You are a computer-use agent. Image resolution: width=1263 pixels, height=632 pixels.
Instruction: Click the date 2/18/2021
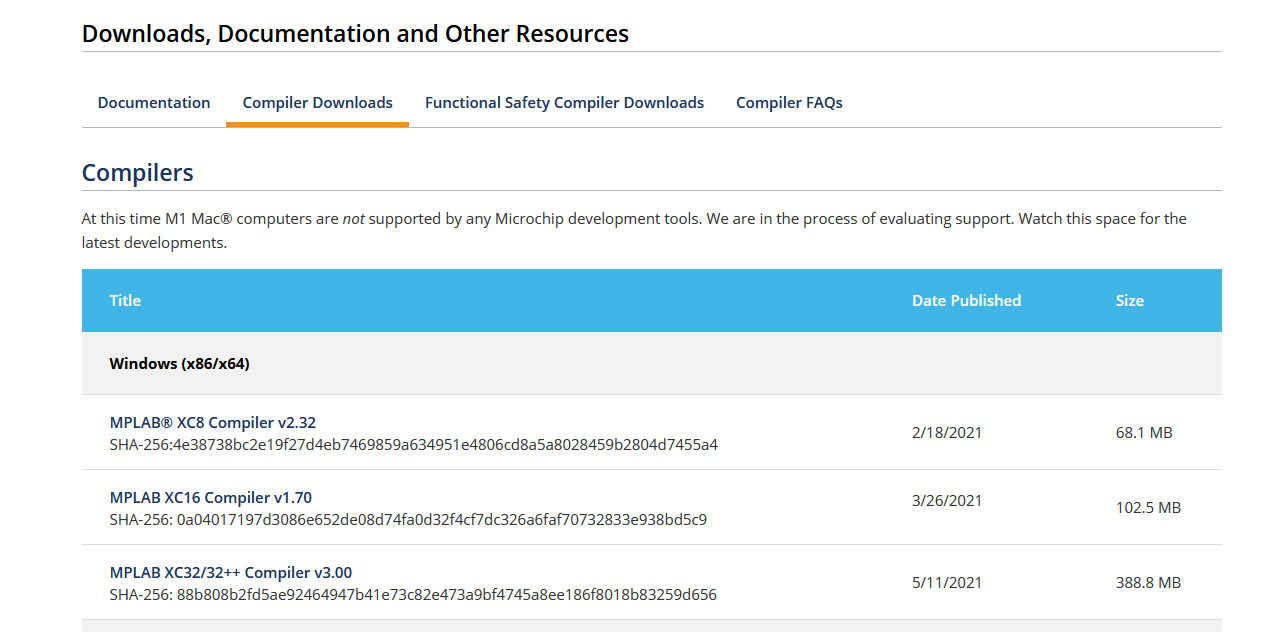click(x=947, y=433)
